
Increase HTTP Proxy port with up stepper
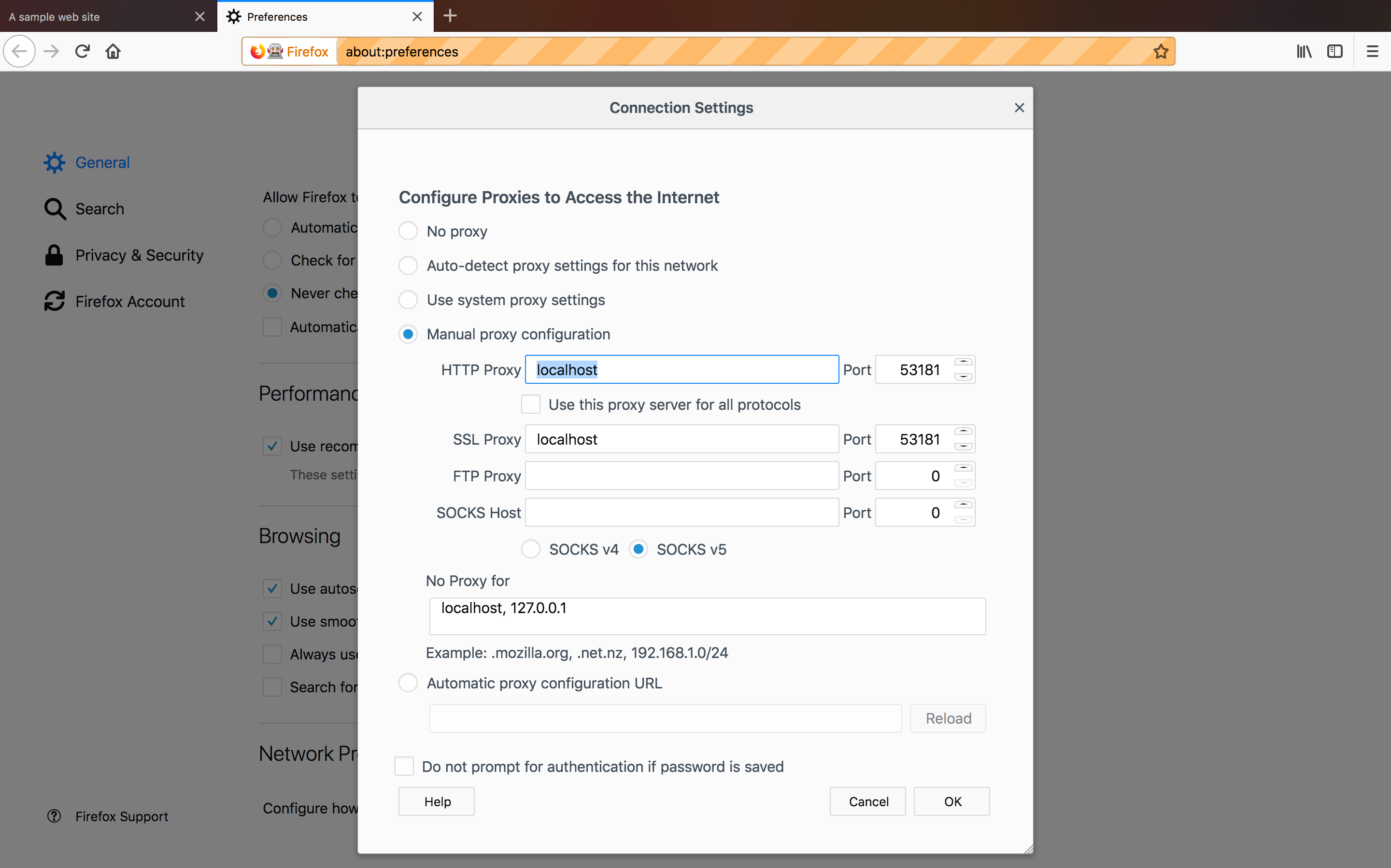963,362
